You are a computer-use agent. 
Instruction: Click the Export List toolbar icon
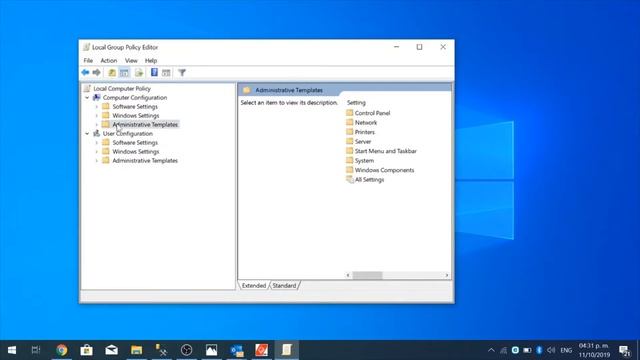click(x=139, y=73)
